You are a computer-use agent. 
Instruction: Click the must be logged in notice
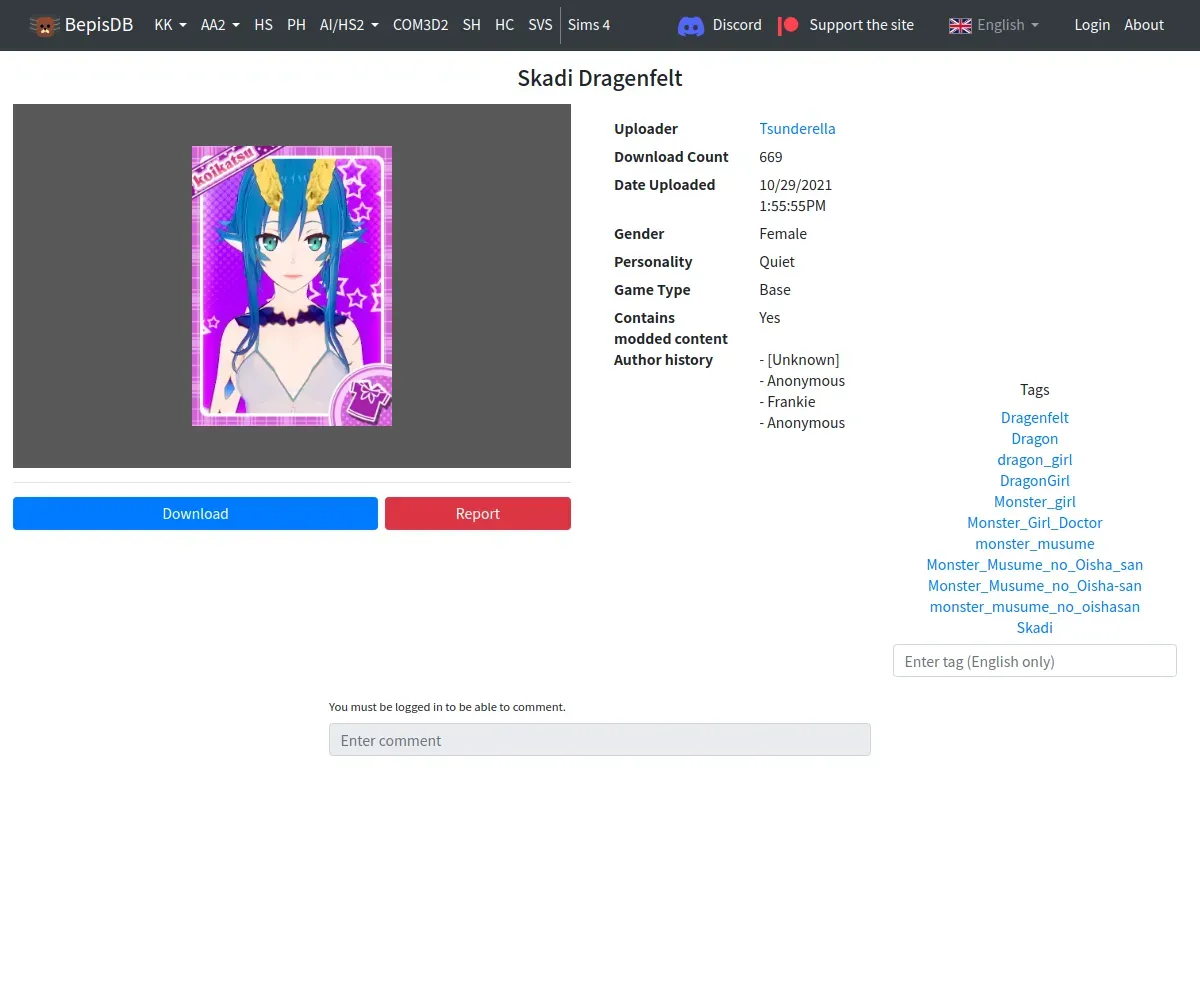pos(447,707)
